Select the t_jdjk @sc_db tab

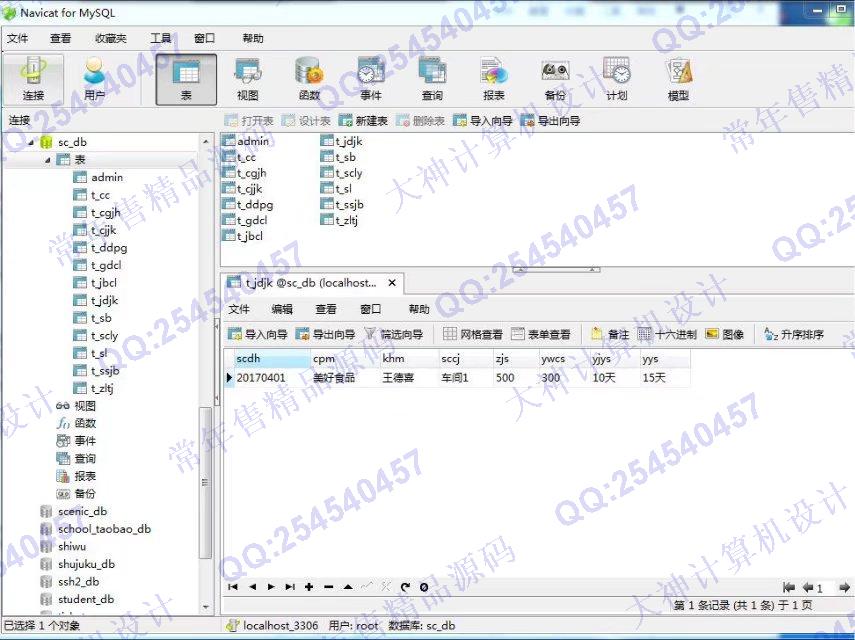coord(310,283)
